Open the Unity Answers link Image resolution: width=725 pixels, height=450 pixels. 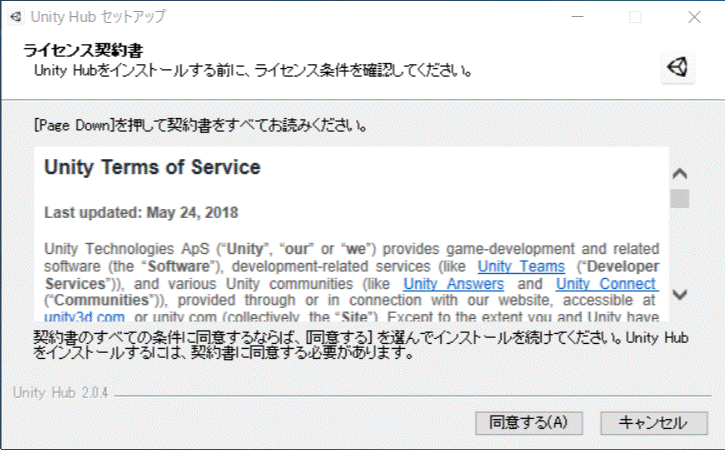(x=453, y=284)
